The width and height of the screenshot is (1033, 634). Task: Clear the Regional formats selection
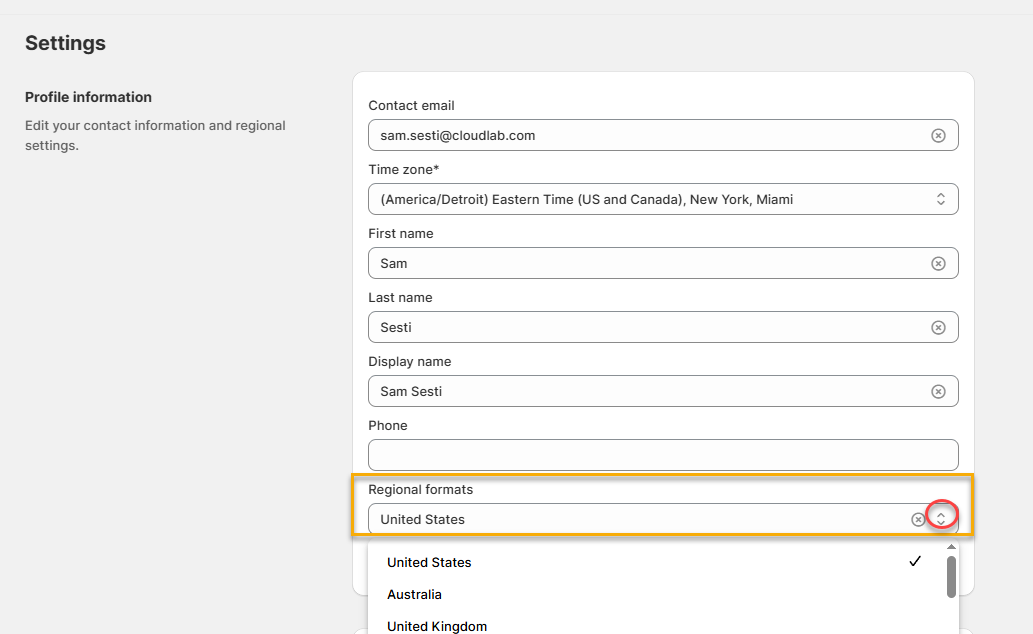(918, 519)
